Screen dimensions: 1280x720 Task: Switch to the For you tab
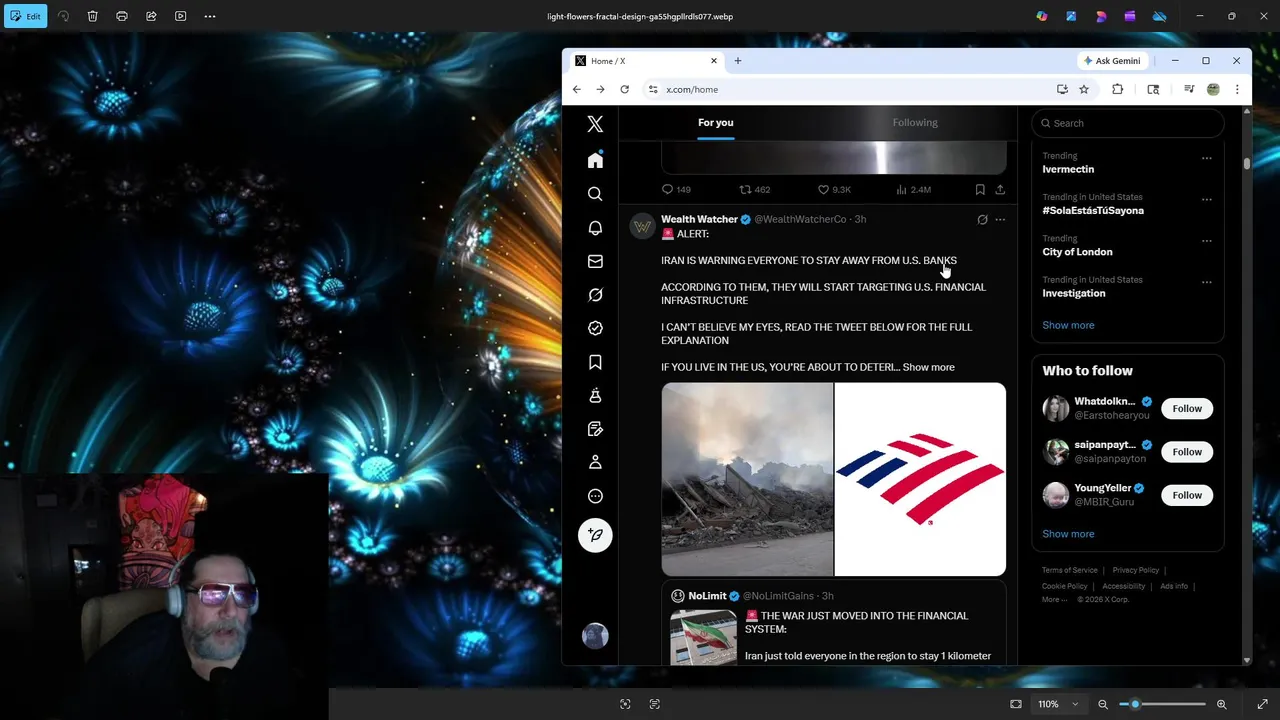tap(716, 122)
